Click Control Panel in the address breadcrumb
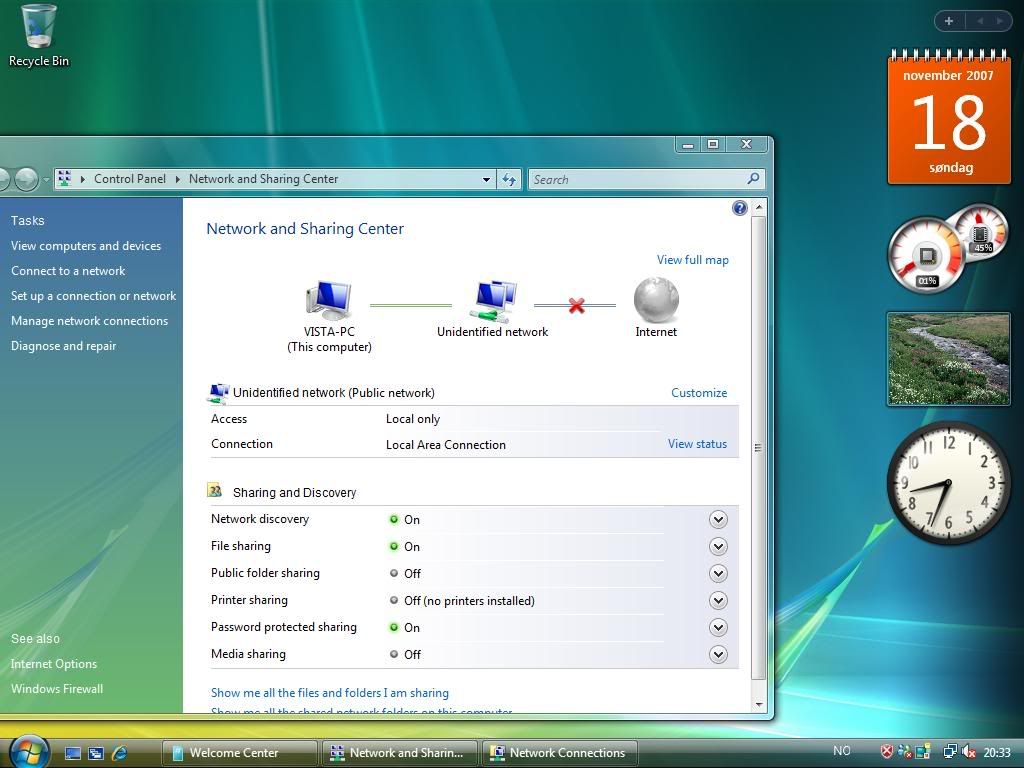 pos(130,179)
